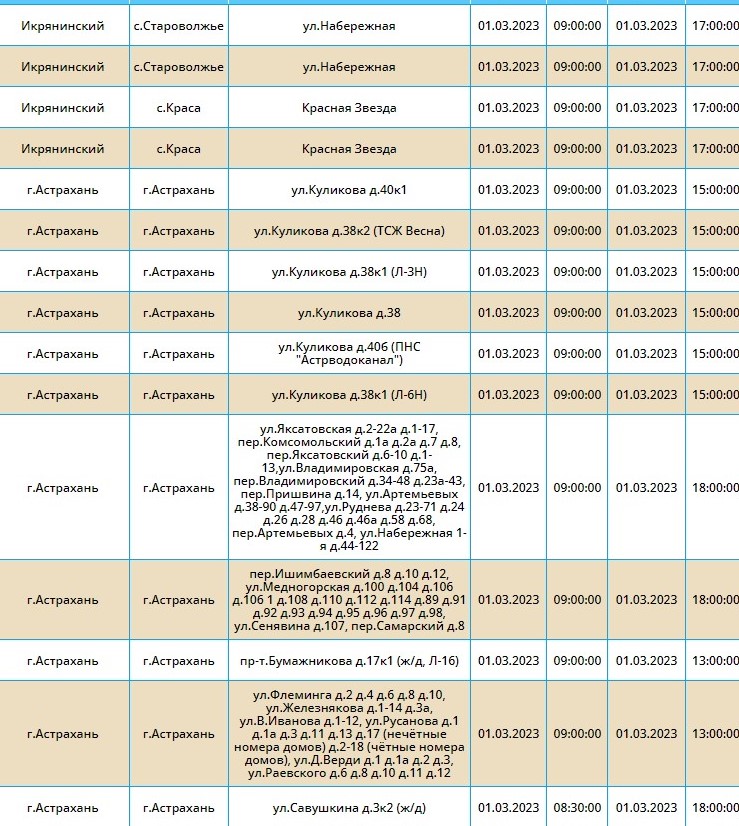Viewport: 739px width, 826px height.
Task: Click с.Староволжье in the topmost row
Action: click(178, 26)
